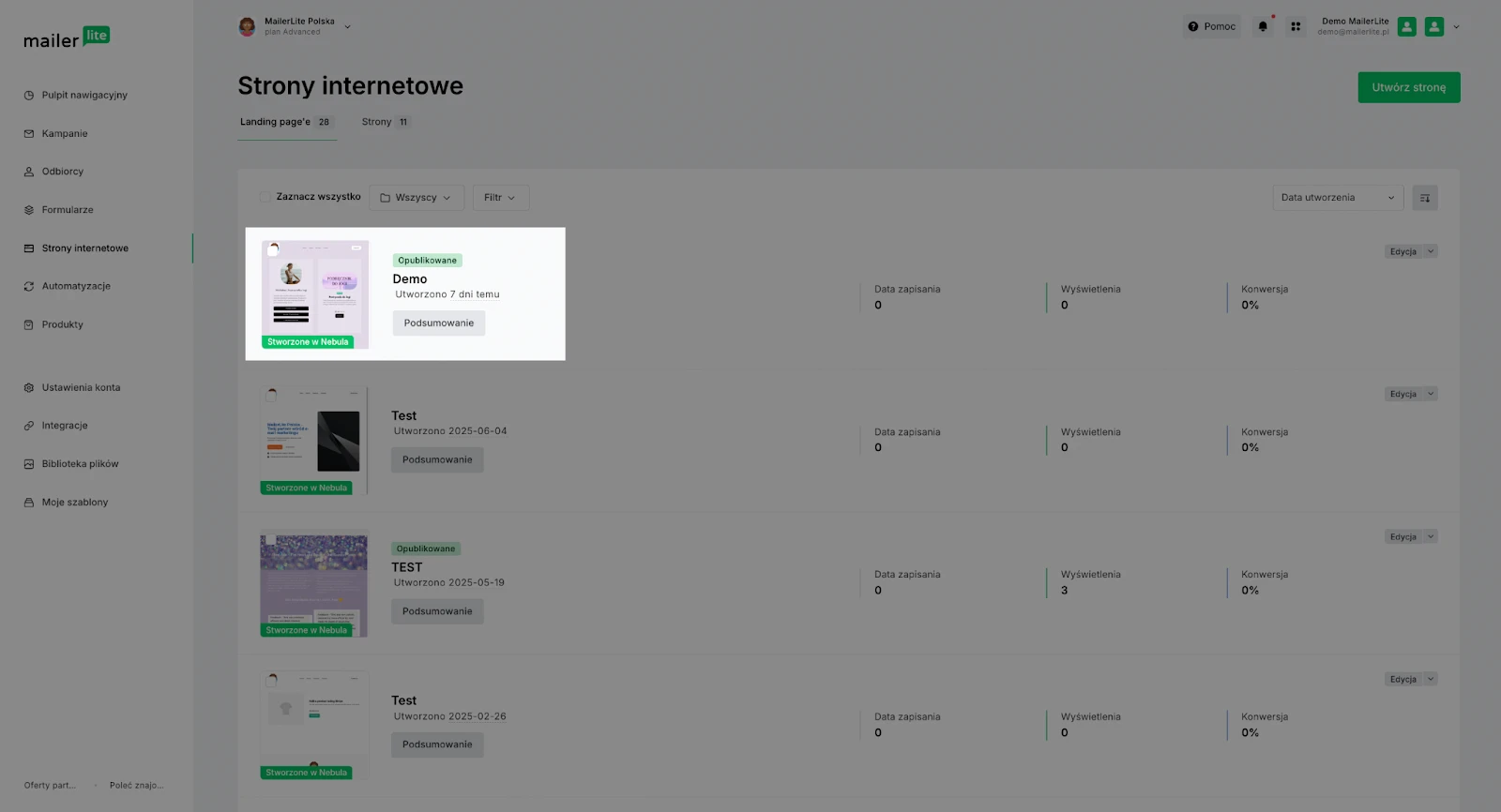Screen dimensions: 1501x812
Task: Open the Data utworzenia sort dropdown
Action: [x=1338, y=198]
